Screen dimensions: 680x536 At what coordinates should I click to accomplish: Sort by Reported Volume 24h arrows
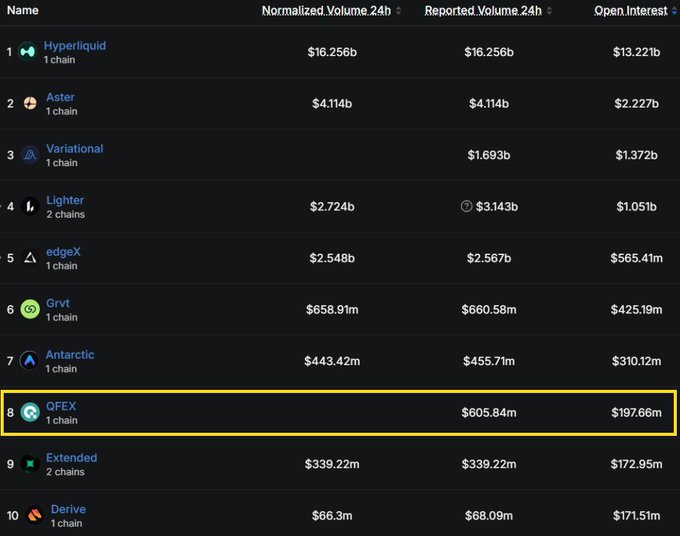(x=549, y=10)
